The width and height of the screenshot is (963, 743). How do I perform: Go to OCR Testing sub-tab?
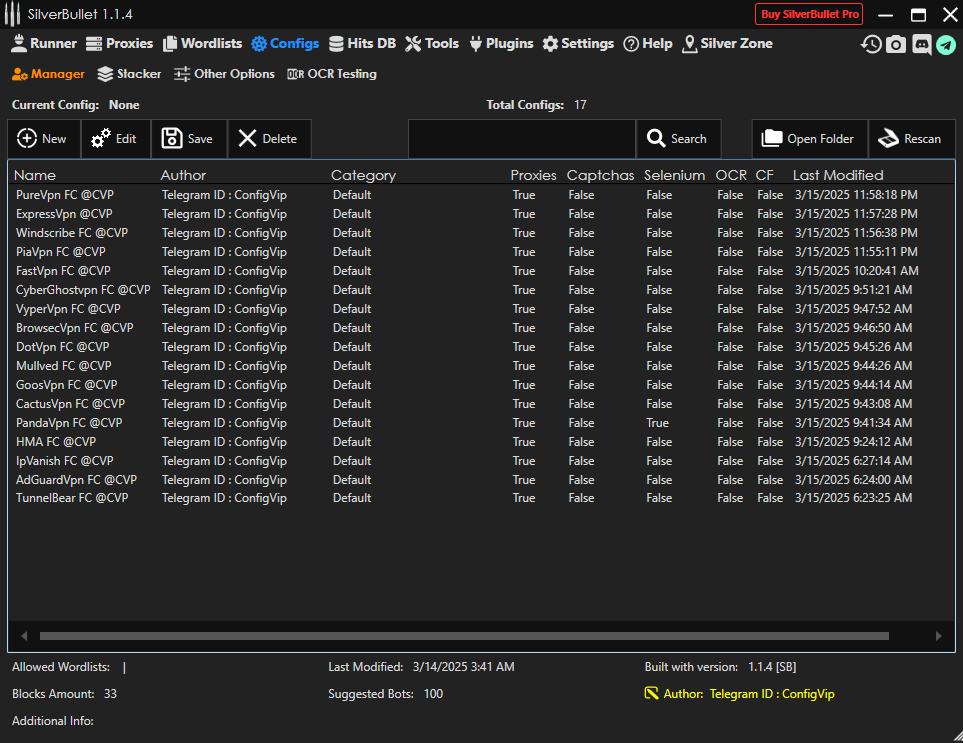click(332, 74)
